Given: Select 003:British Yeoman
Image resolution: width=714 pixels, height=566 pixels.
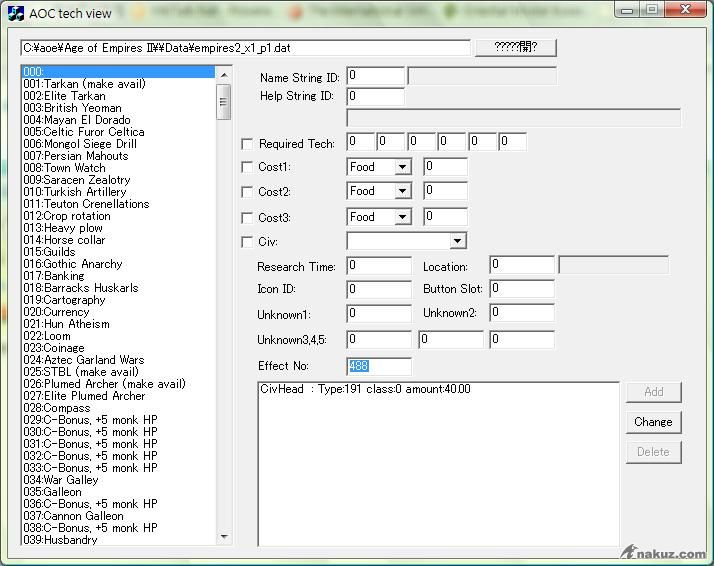Looking at the screenshot, I should coord(118,108).
